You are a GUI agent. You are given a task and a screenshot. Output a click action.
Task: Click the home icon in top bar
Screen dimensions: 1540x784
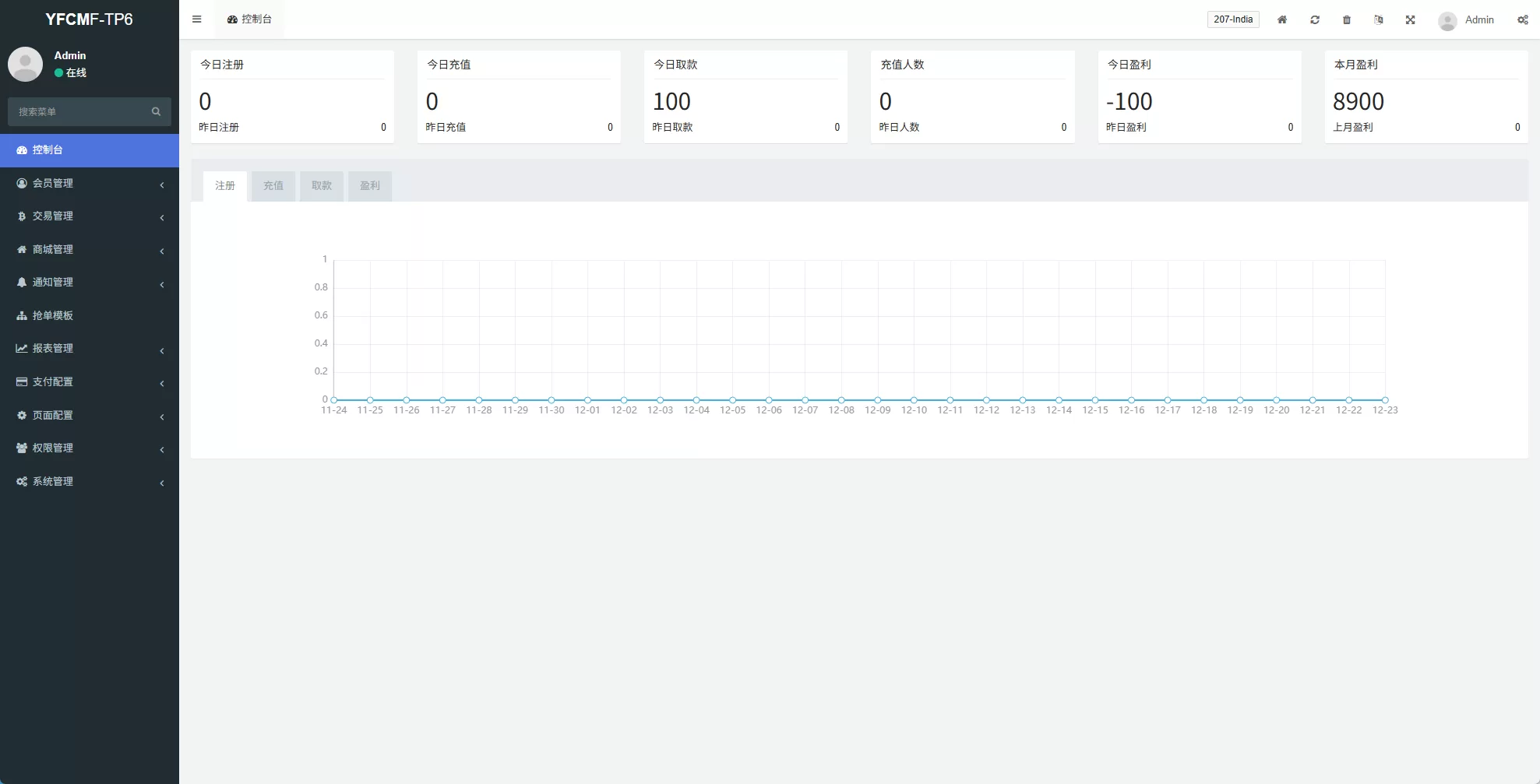click(x=1281, y=19)
